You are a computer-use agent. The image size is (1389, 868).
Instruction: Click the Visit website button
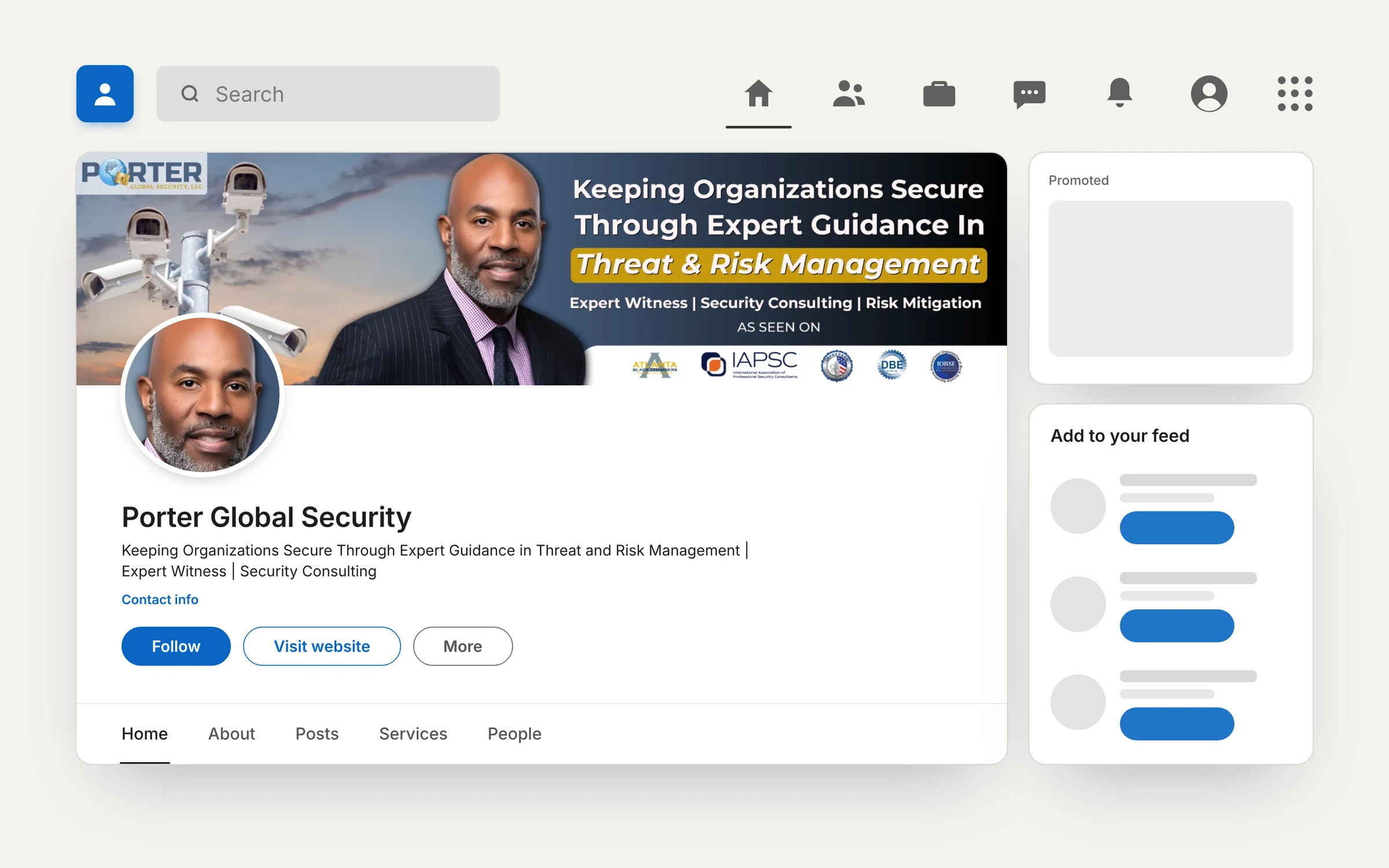[x=322, y=646]
